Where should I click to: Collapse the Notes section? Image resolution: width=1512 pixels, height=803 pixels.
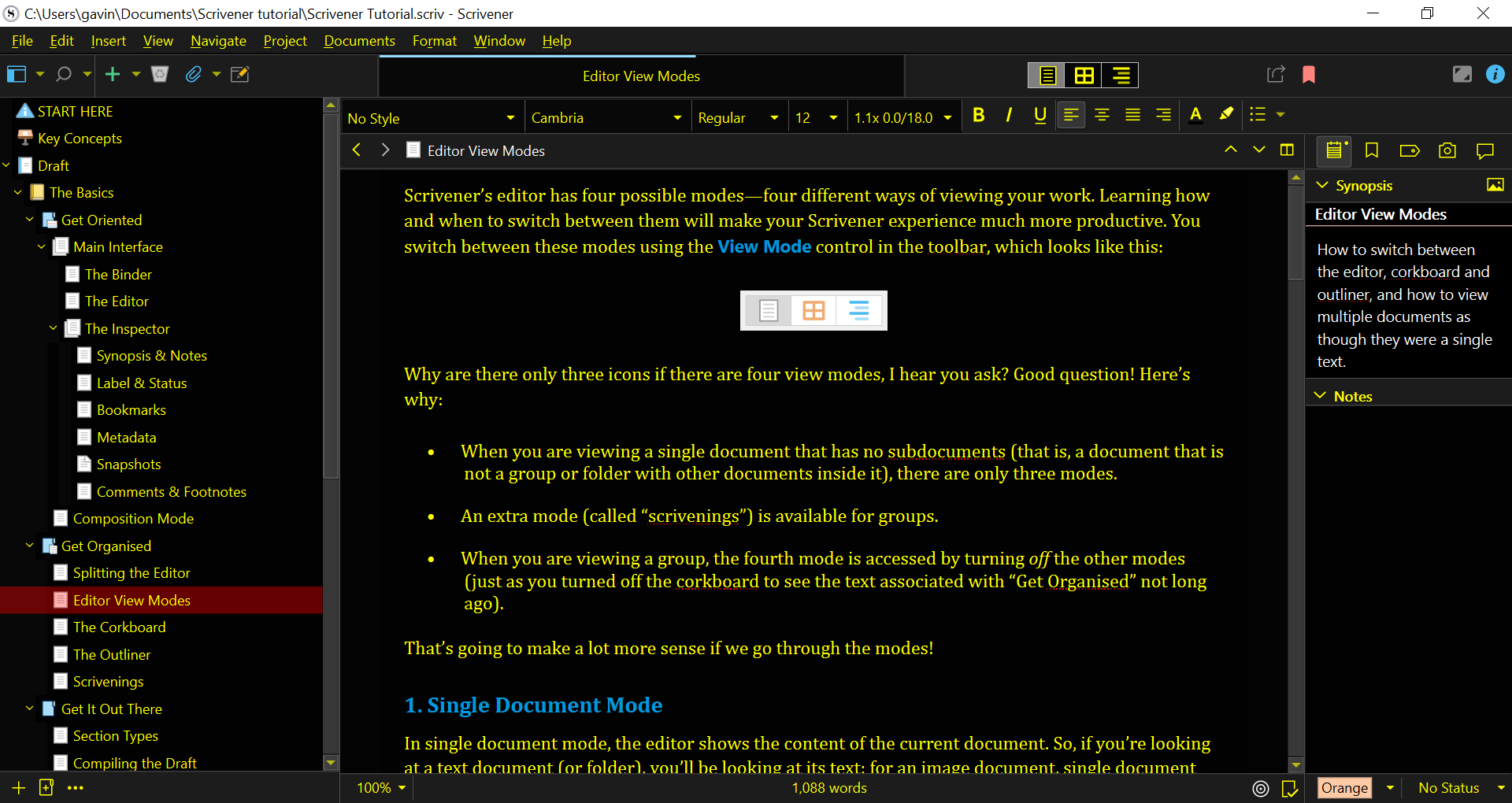tap(1321, 396)
